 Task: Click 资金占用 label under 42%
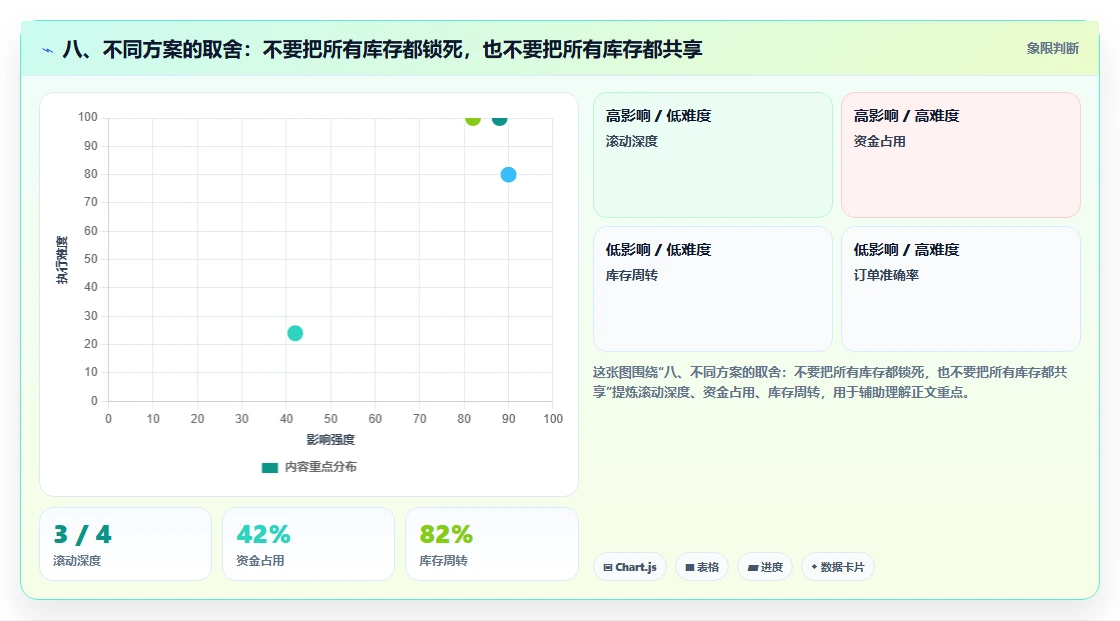click(260, 561)
